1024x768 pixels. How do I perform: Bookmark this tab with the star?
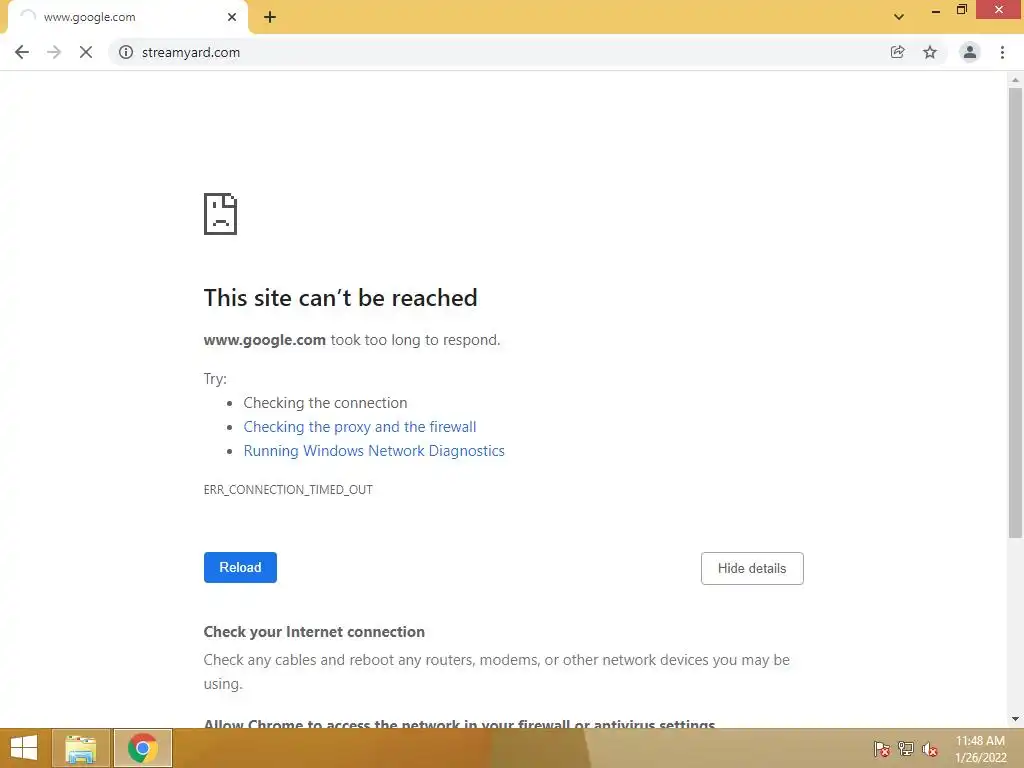point(930,52)
